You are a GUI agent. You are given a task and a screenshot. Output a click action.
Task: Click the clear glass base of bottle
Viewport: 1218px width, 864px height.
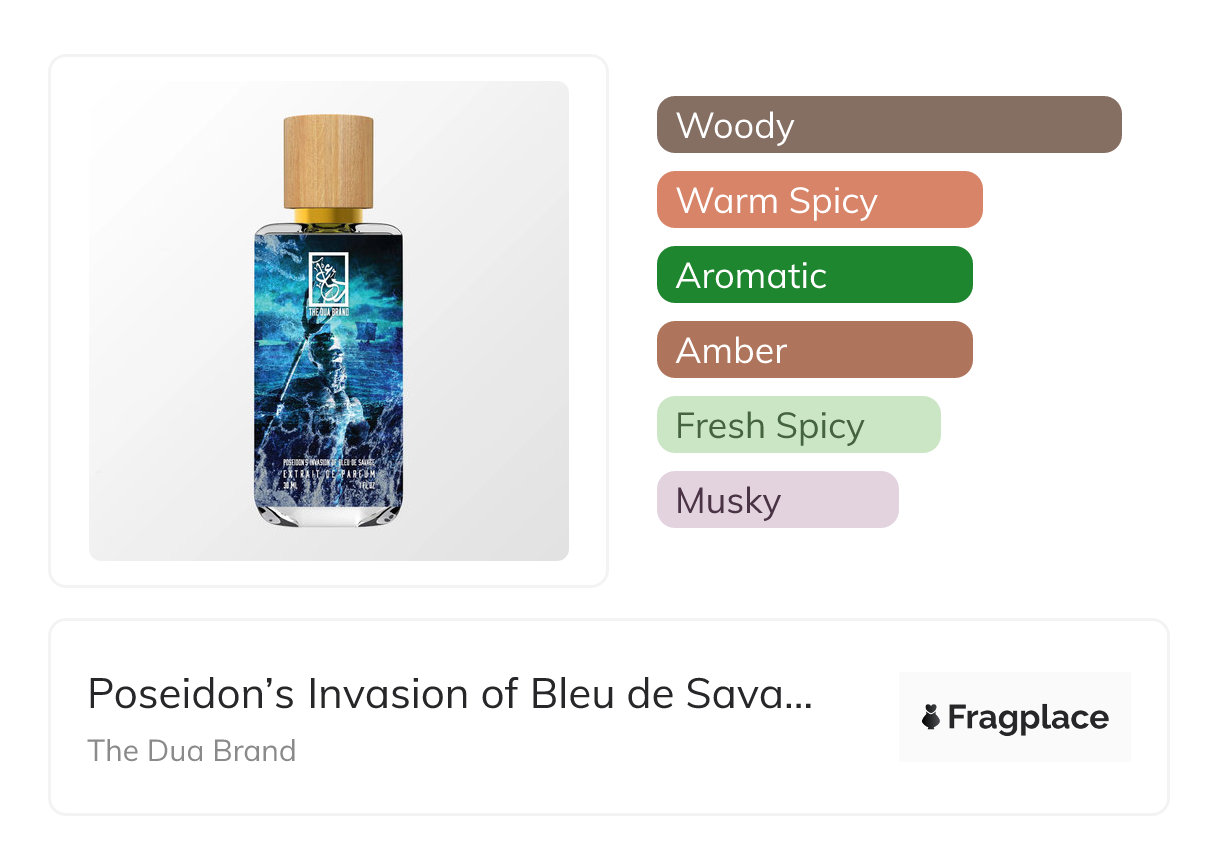(x=328, y=514)
